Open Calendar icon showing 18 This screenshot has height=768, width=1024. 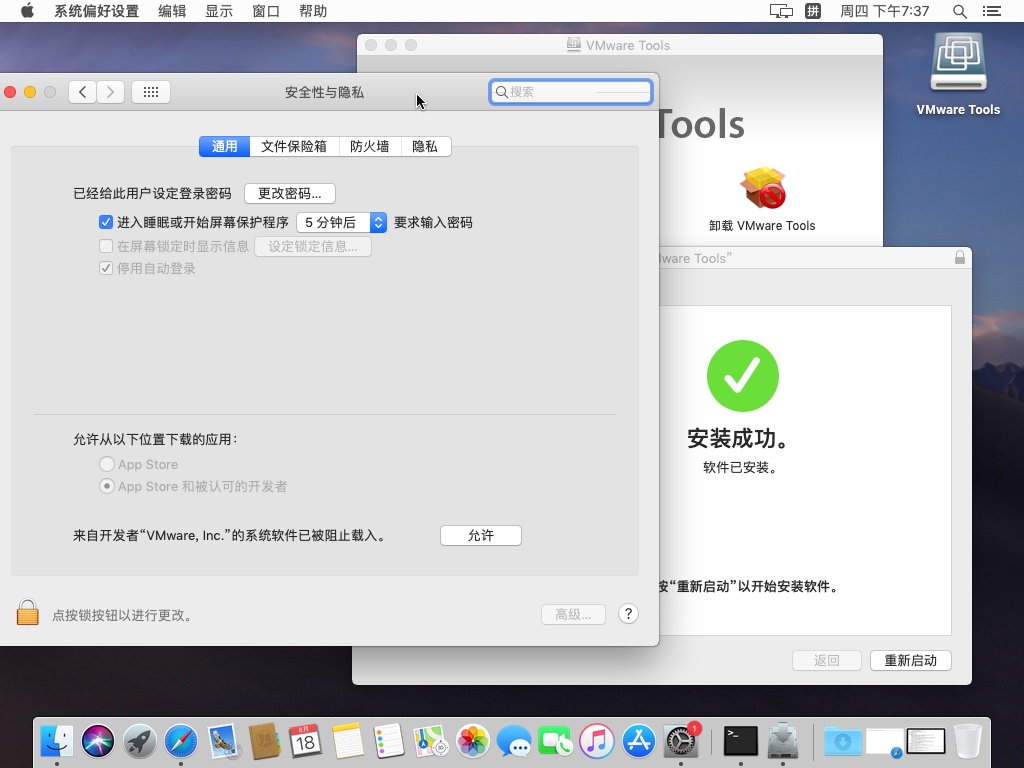(306, 741)
